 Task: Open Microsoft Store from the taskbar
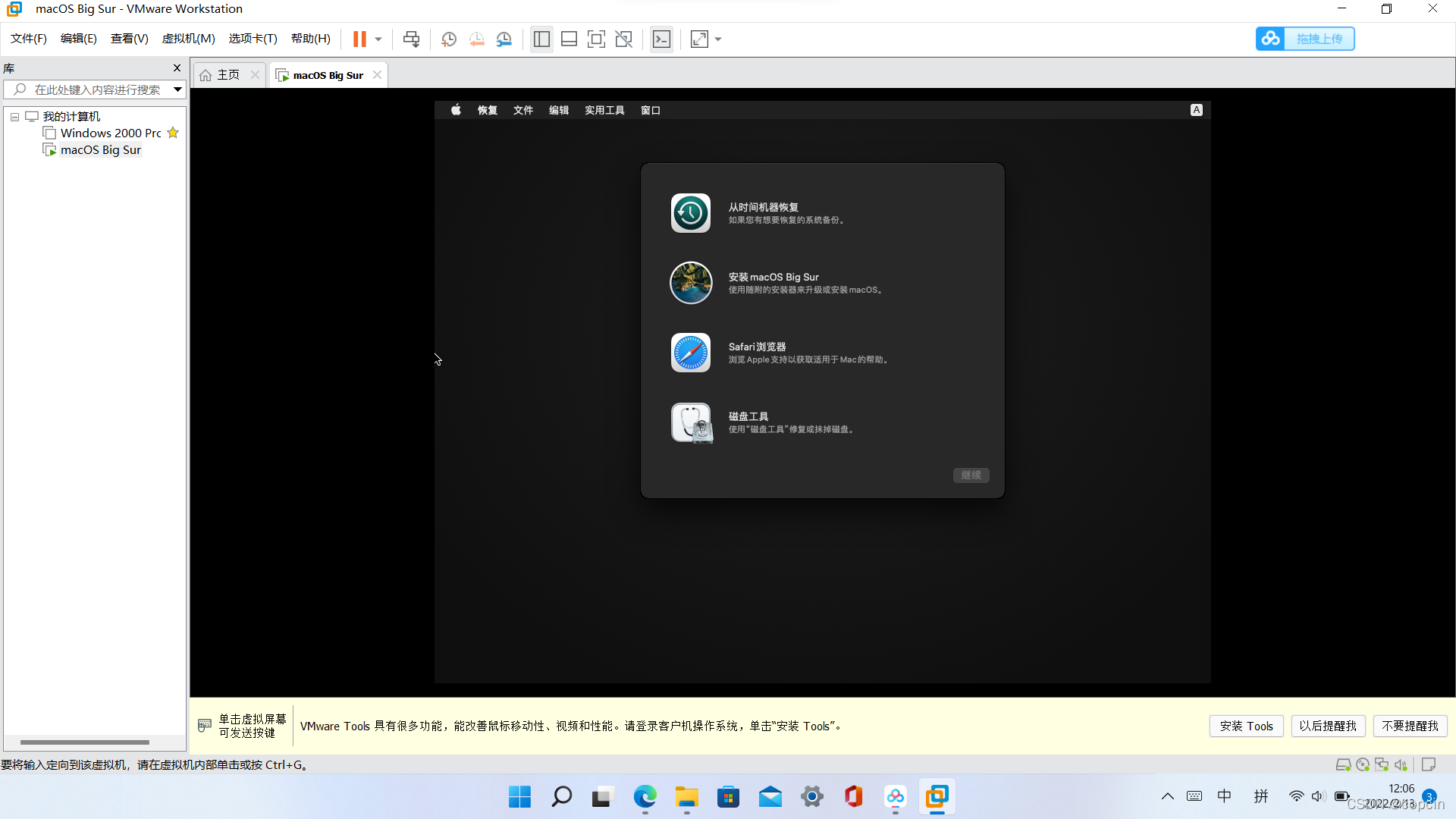click(728, 797)
